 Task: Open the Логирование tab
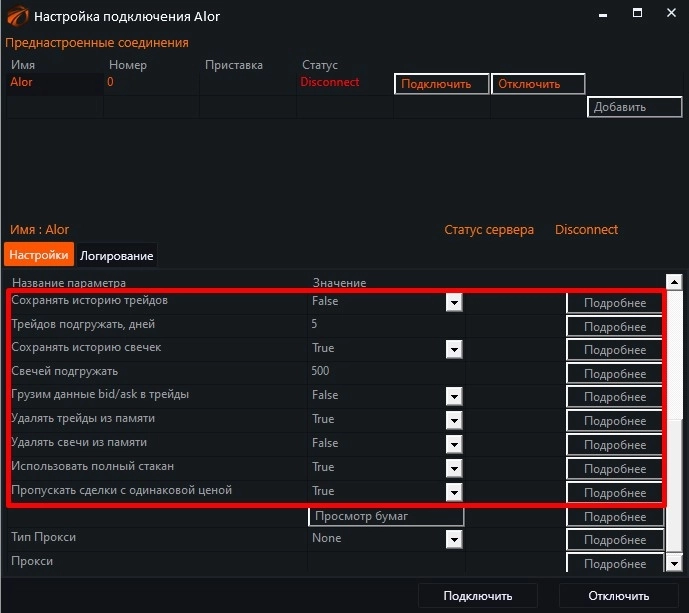[x=117, y=256]
